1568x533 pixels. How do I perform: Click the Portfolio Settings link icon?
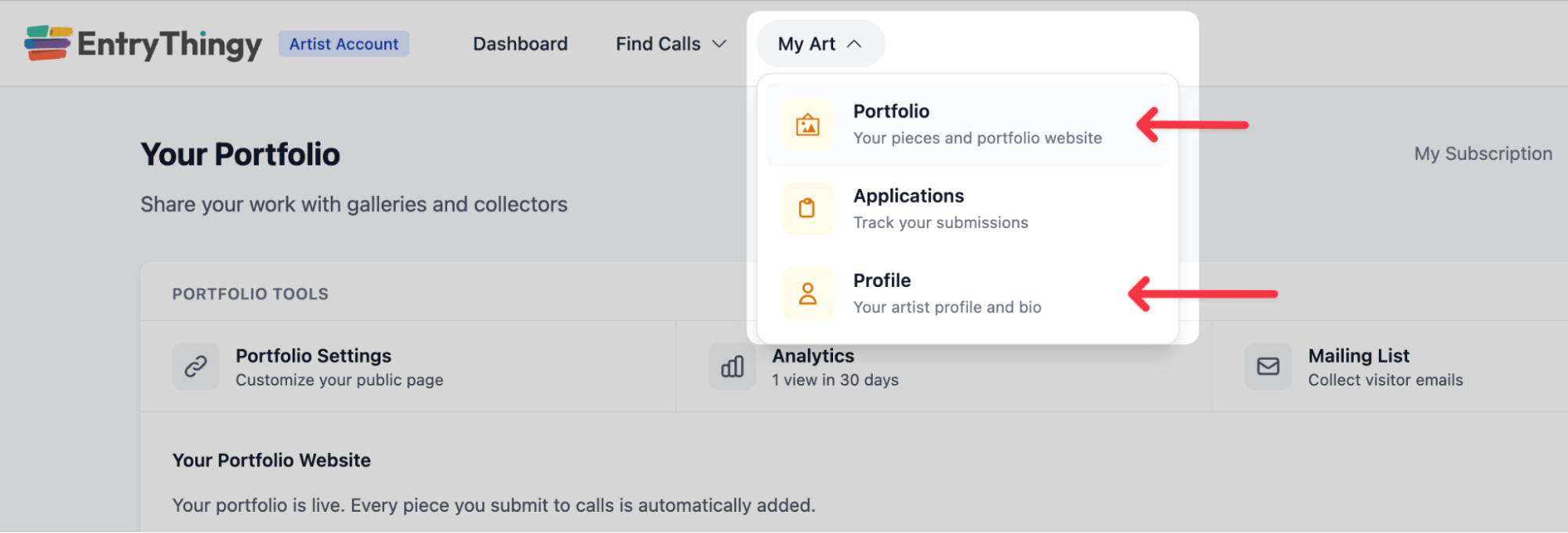pyautogui.click(x=195, y=366)
